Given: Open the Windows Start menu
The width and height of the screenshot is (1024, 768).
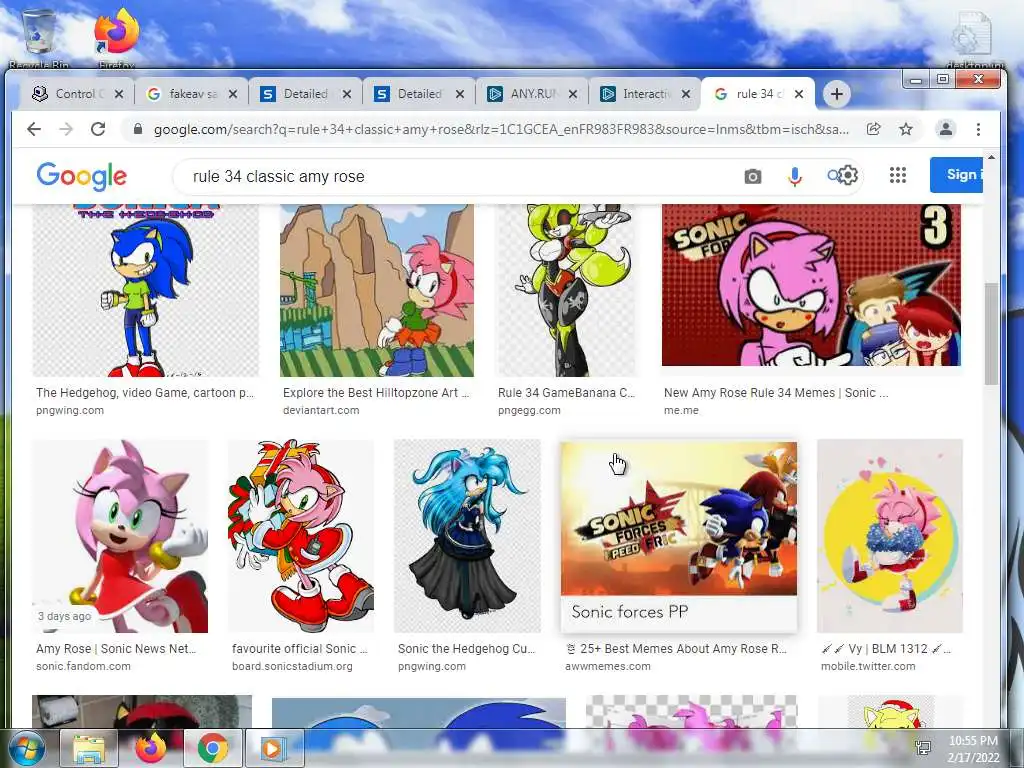Looking at the screenshot, I should (26, 748).
